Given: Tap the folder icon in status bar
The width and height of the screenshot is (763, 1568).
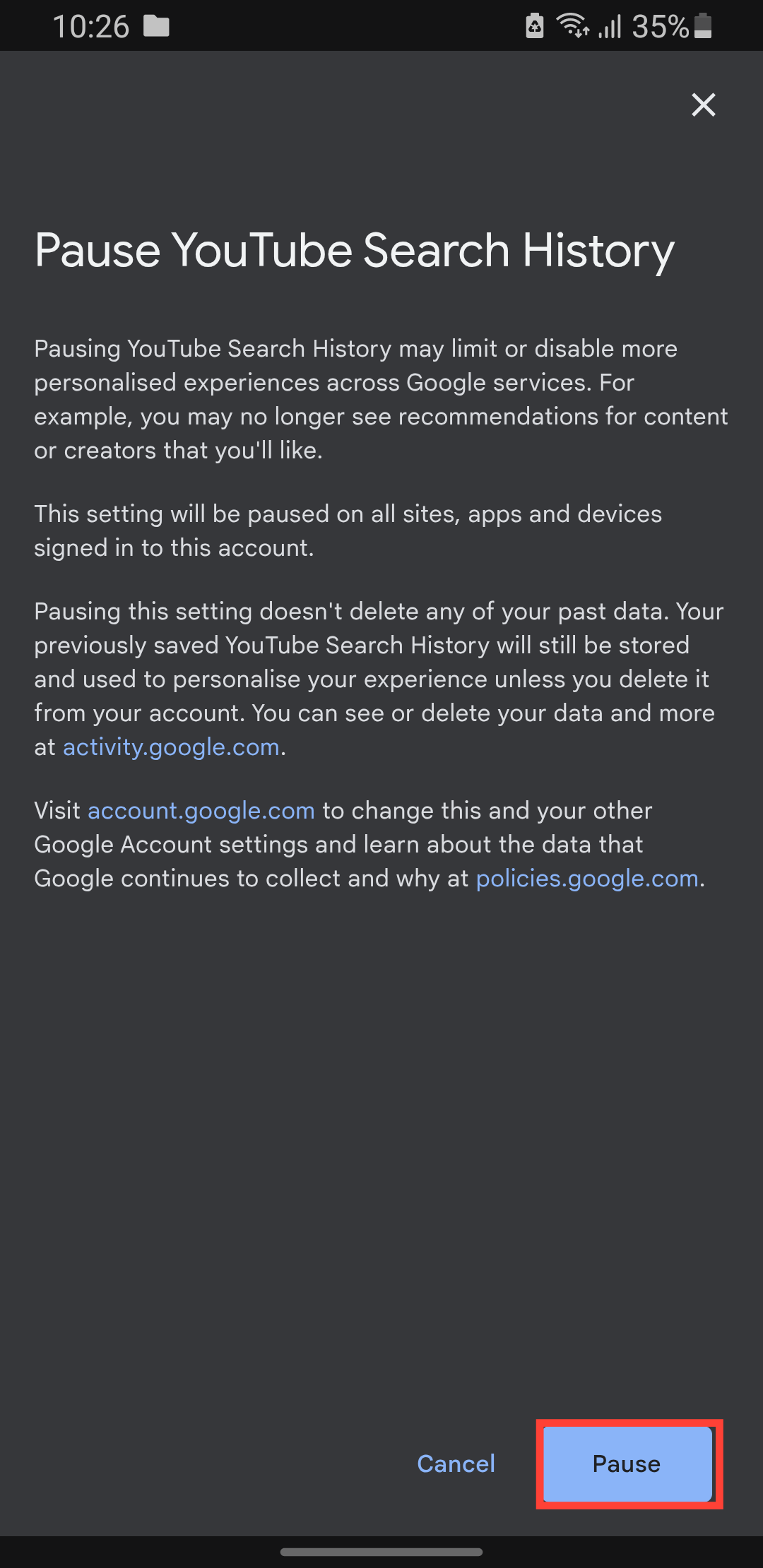Looking at the screenshot, I should (x=156, y=27).
